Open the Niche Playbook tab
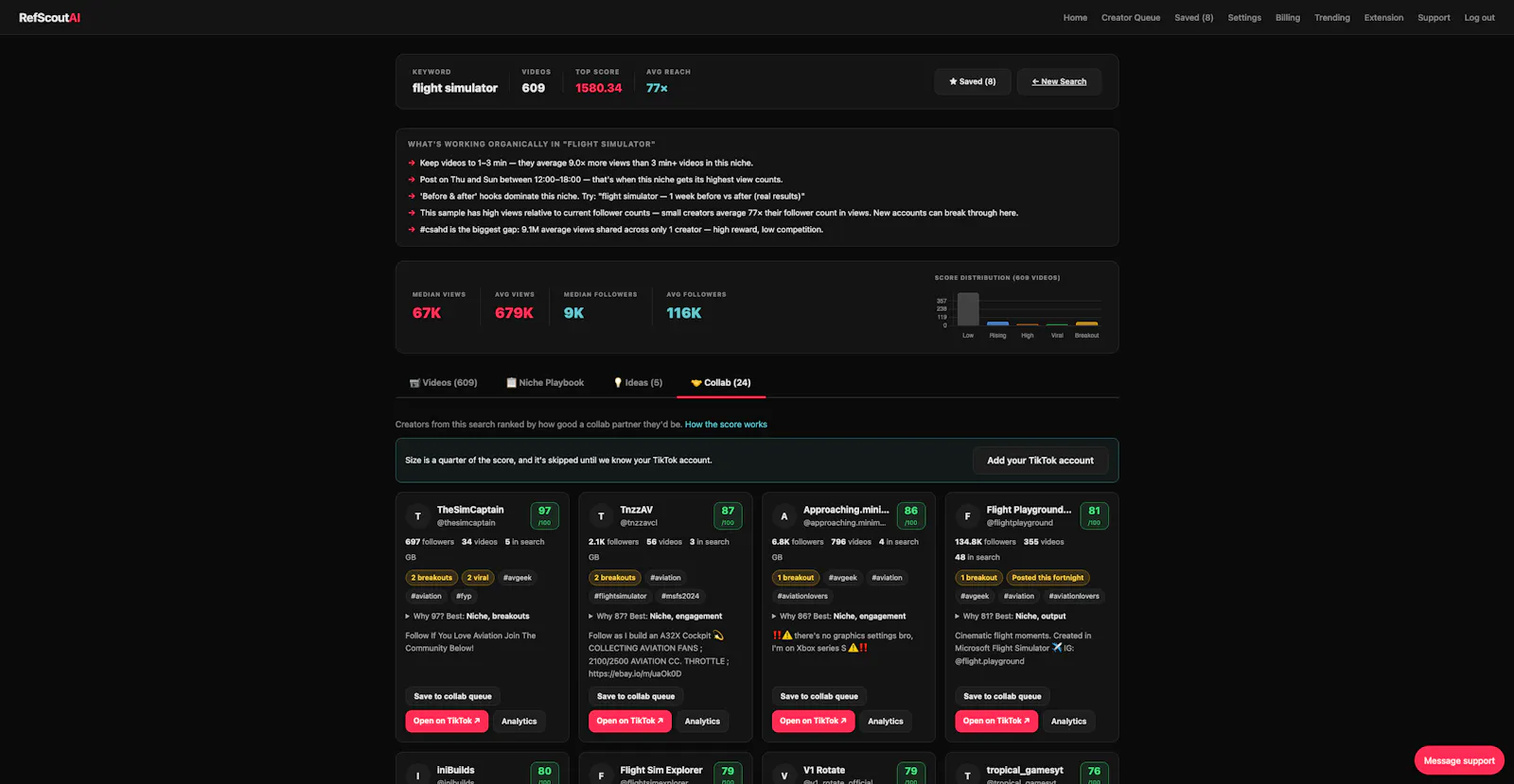Screen dimensions: 1514x784 pyautogui.click(x=545, y=383)
